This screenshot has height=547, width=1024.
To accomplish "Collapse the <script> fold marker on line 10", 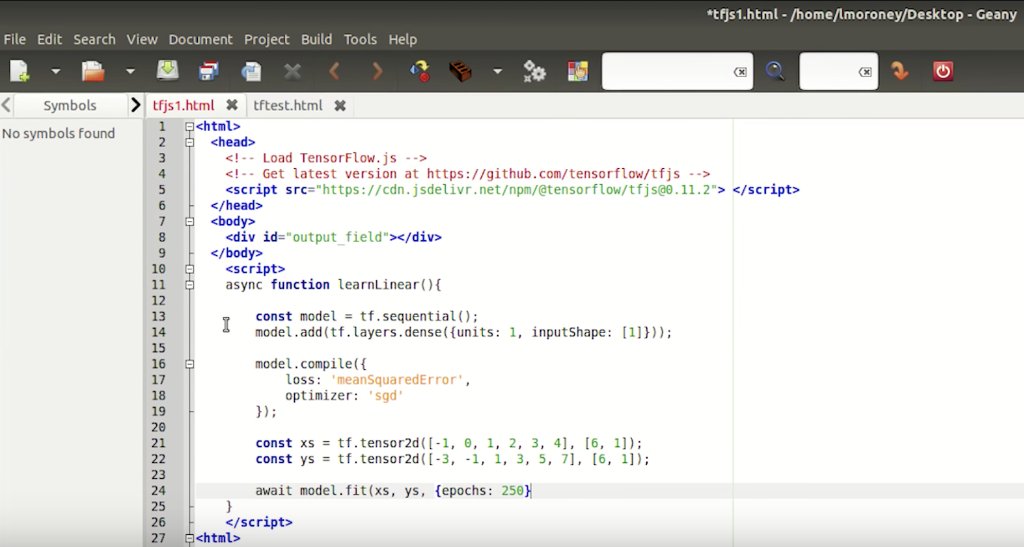I will pyautogui.click(x=189, y=269).
